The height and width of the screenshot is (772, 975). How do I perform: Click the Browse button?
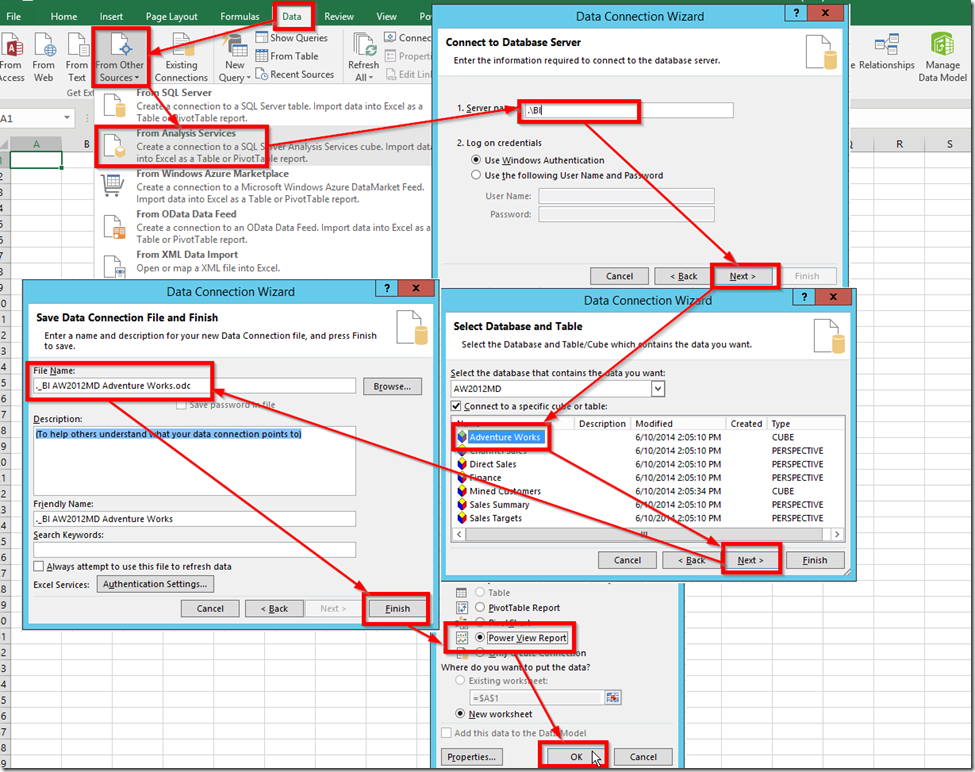[x=392, y=387]
